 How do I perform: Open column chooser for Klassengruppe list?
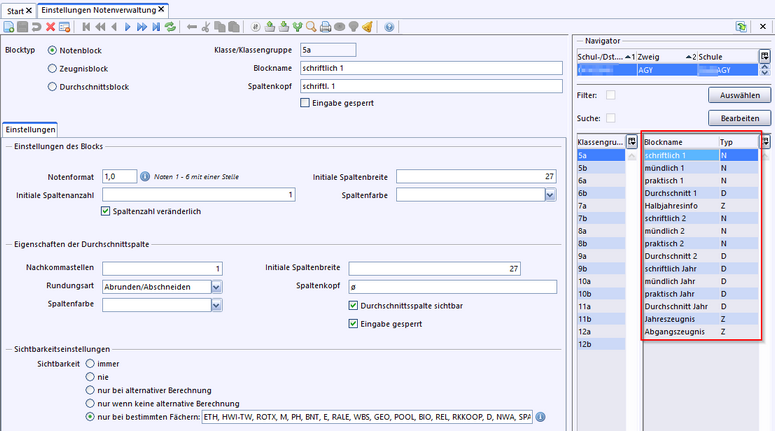pos(631,142)
